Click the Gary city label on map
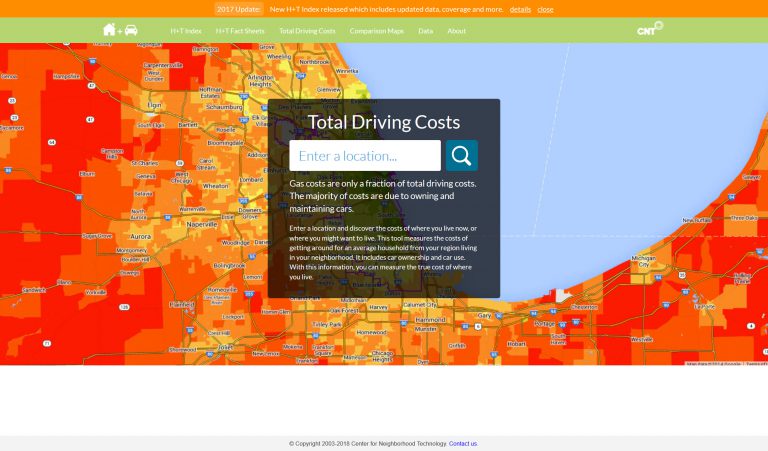Screen dimensions: 768x451 pyautogui.click(x=486, y=315)
